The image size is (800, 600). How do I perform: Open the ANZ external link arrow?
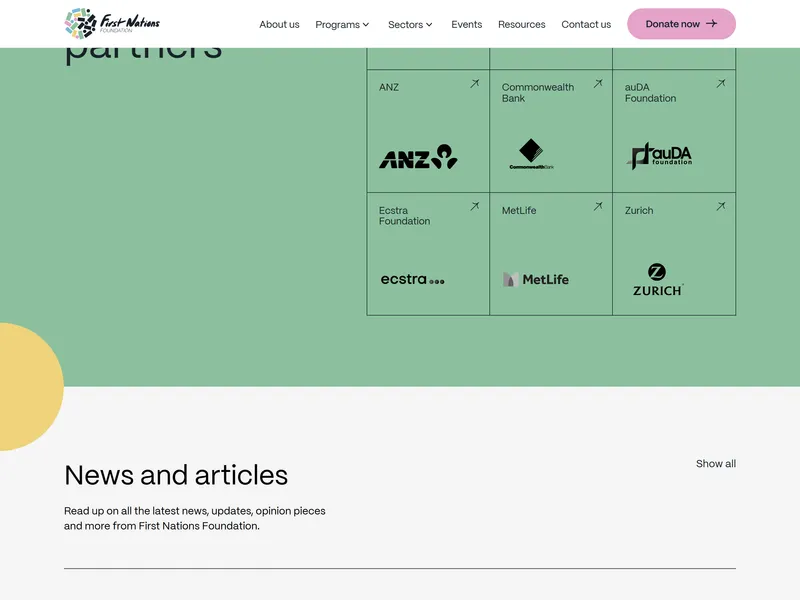[x=475, y=83]
